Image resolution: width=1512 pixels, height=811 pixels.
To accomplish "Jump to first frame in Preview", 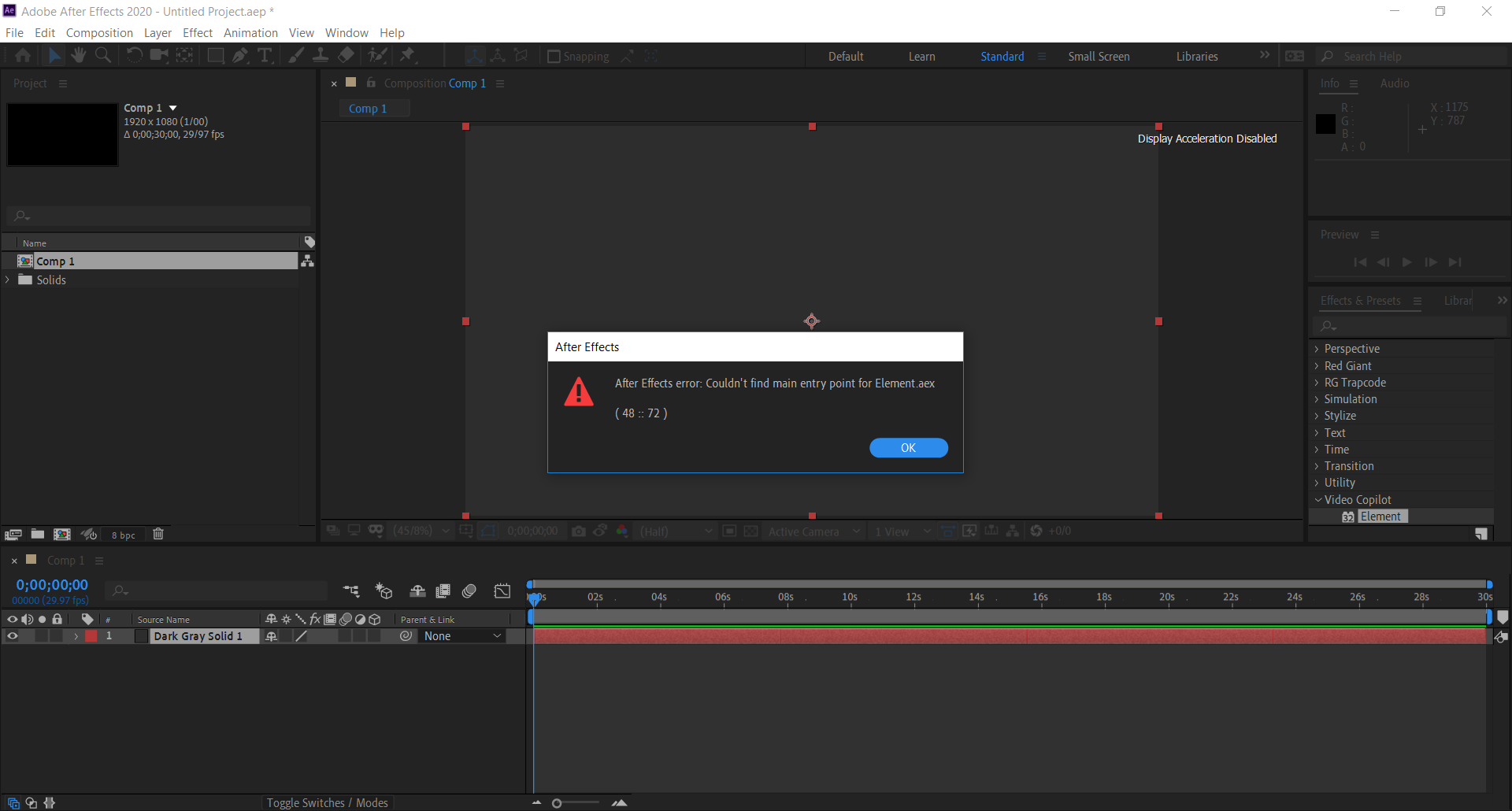I will 1360,262.
